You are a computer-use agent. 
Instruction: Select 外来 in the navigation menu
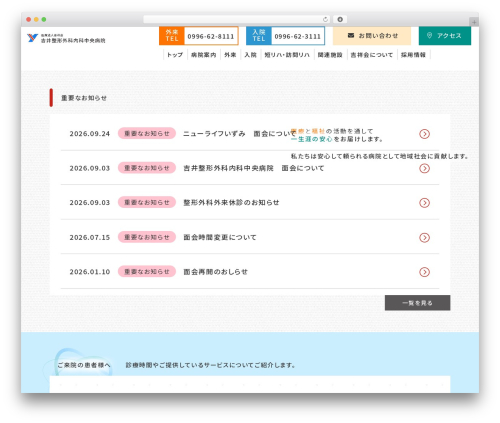[230, 55]
